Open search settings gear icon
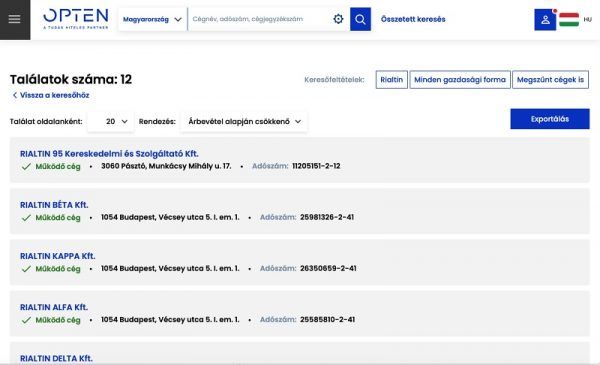The image size is (600, 365). pyautogui.click(x=338, y=19)
